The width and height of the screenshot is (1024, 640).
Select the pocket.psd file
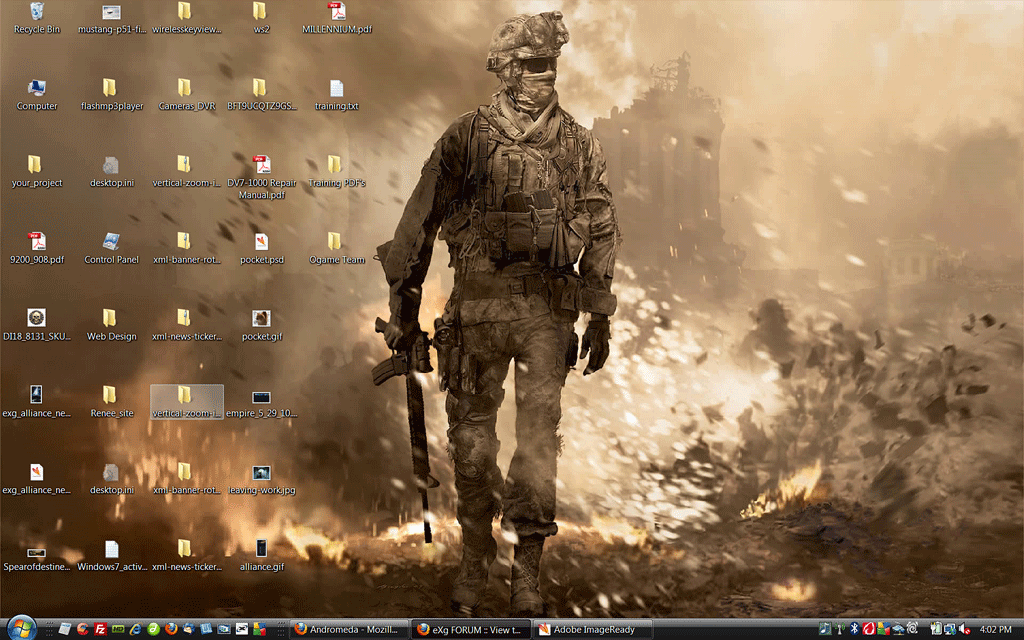261,249
